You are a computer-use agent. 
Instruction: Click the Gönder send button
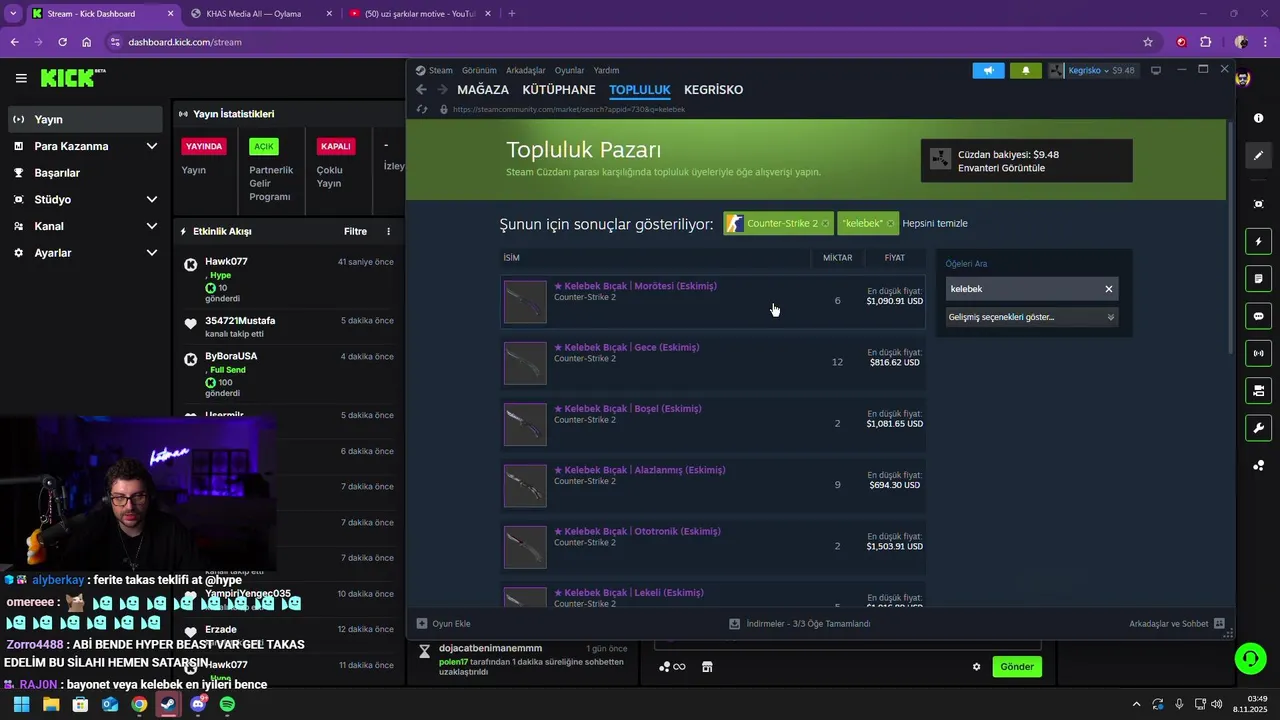(1017, 667)
